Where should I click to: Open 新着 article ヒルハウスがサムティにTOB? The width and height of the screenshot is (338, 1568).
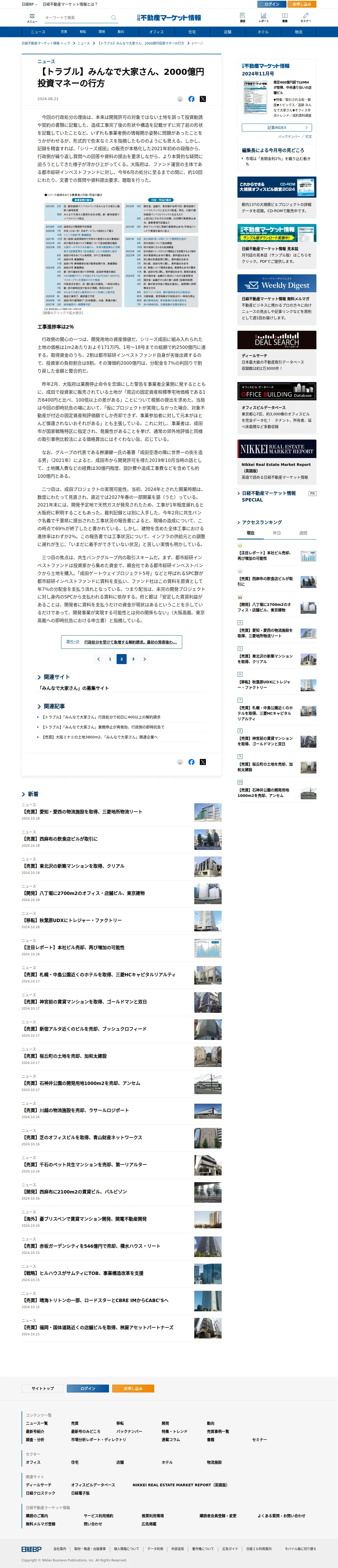pyautogui.click(x=83, y=1273)
